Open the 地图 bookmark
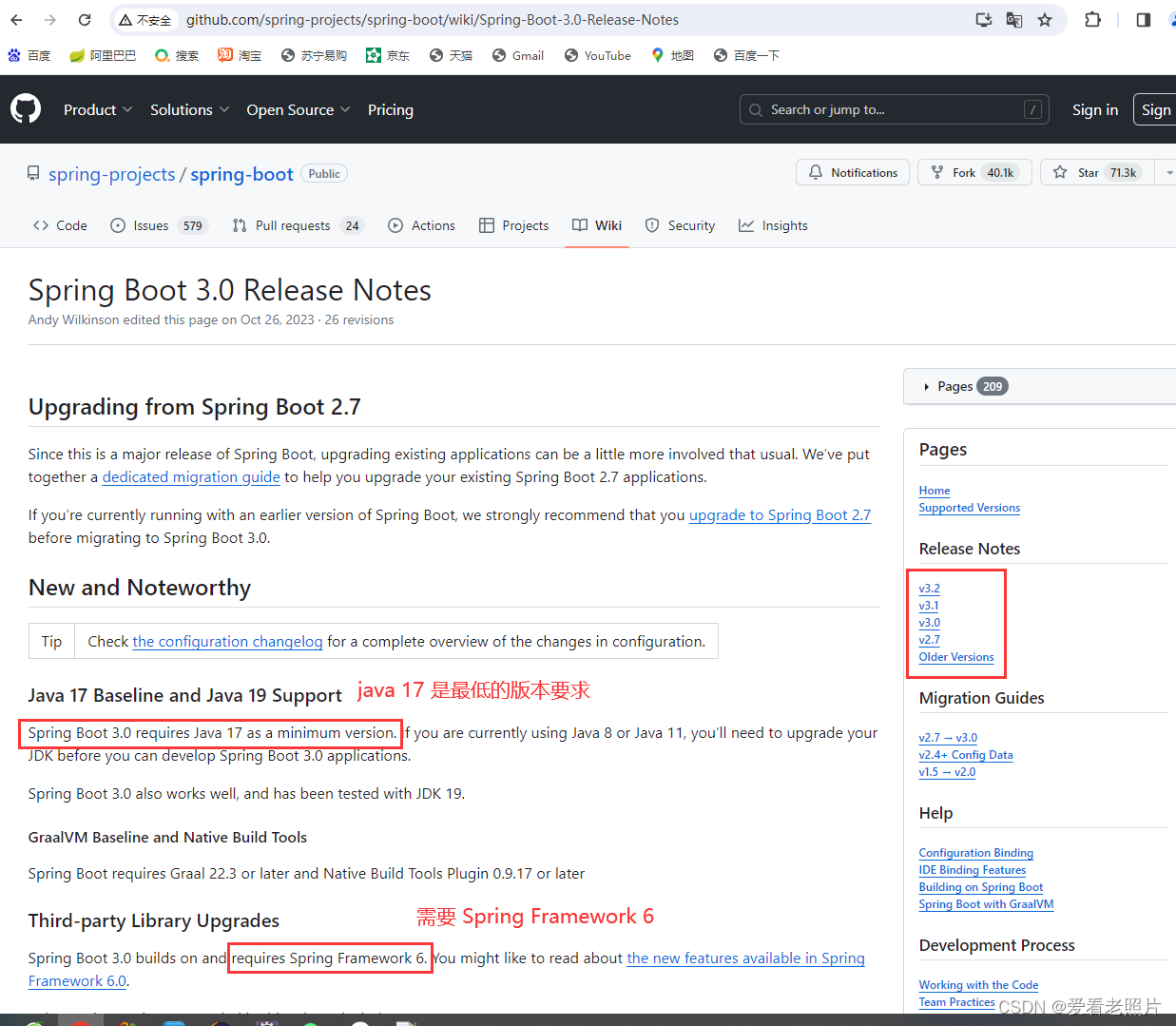 coord(672,55)
